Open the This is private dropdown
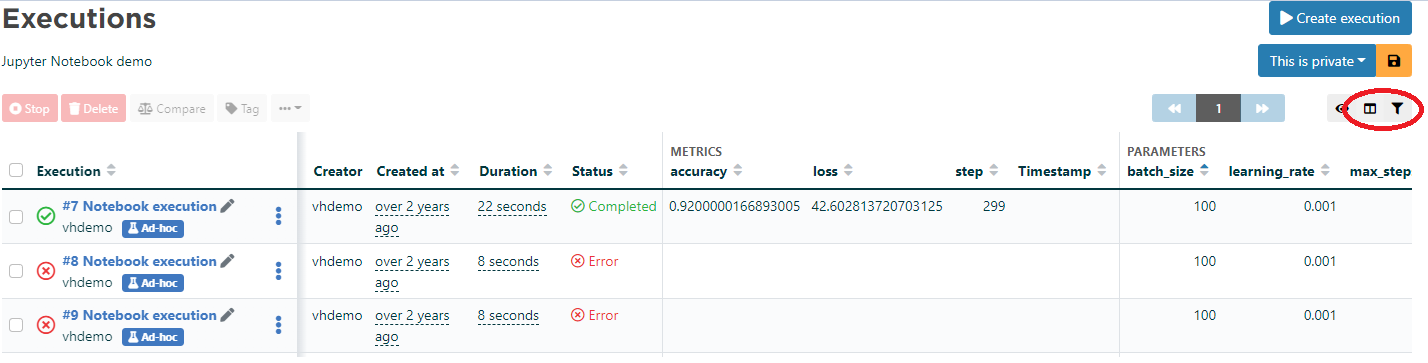1428x363 pixels. click(1317, 61)
